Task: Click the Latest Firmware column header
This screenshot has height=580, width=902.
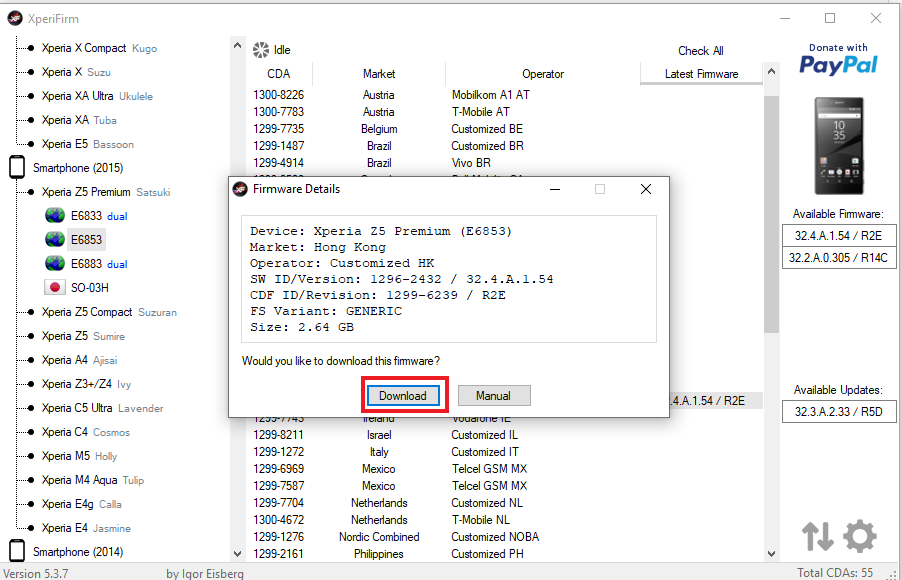Action: point(701,74)
